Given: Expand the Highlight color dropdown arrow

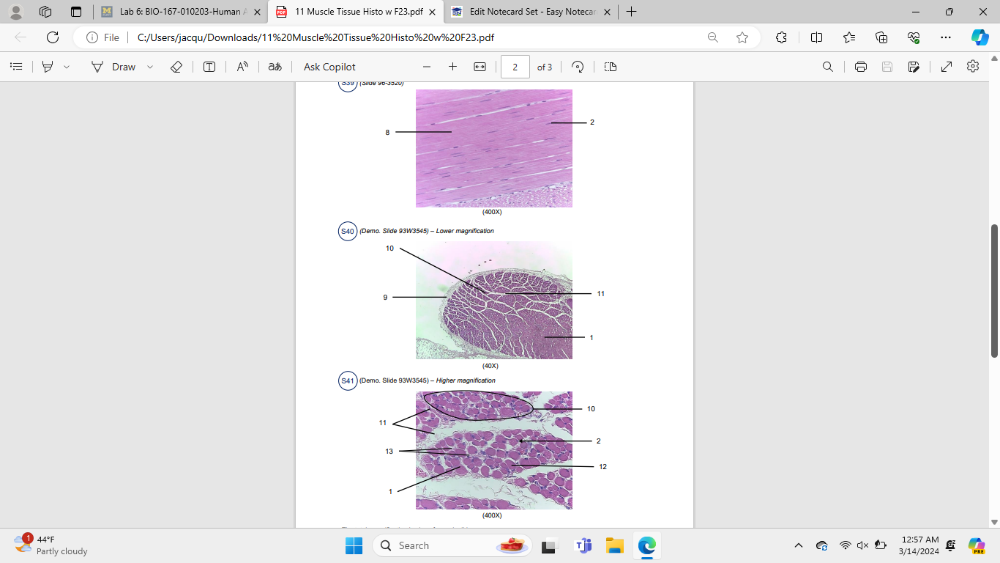Looking at the screenshot, I should (x=67, y=67).
